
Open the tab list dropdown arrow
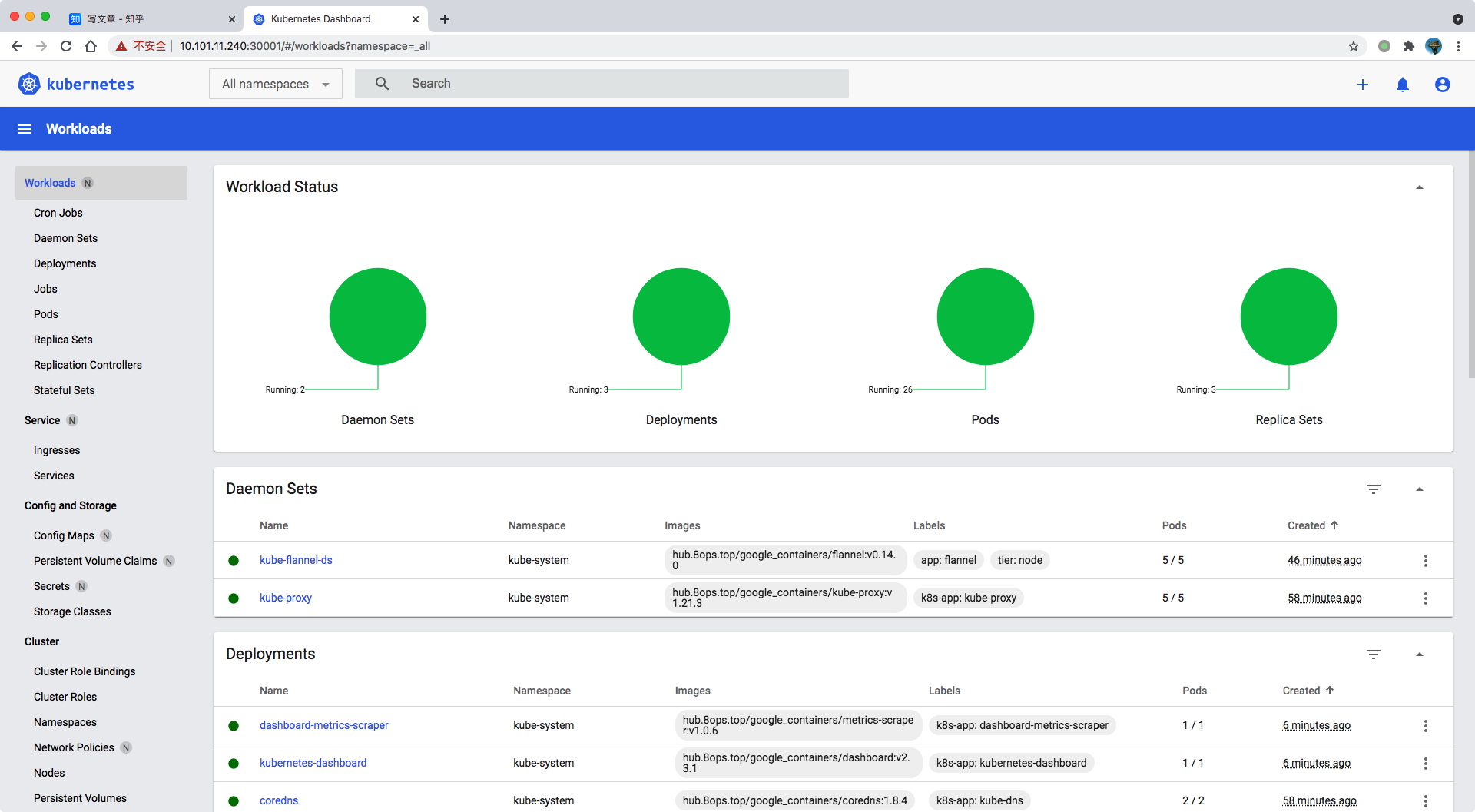coord(1458,19)
